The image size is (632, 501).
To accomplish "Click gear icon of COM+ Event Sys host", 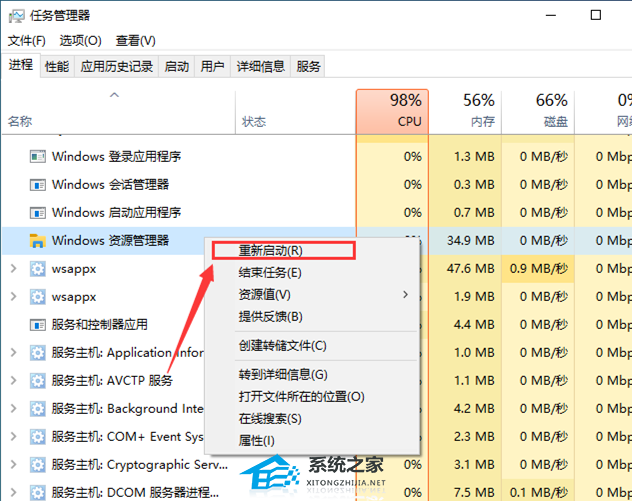I will click(x=37, y=437).
